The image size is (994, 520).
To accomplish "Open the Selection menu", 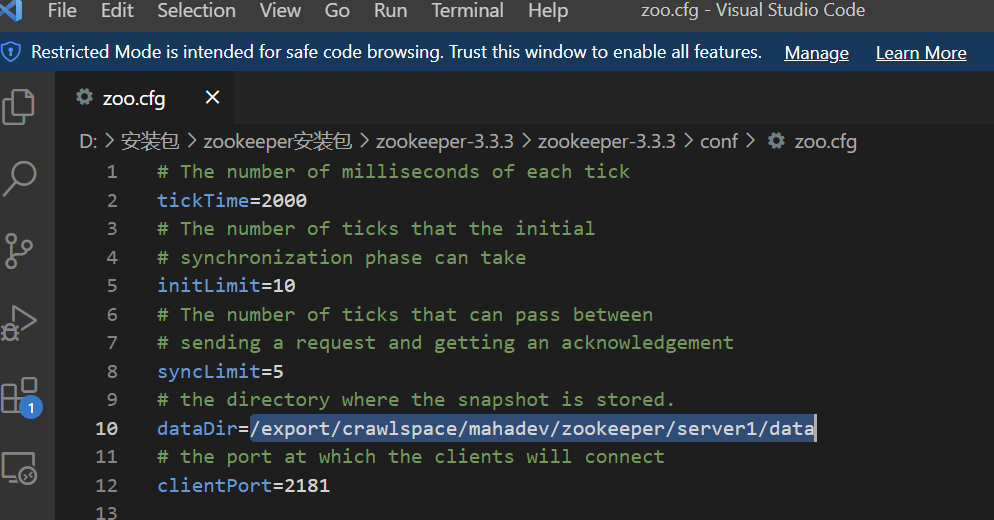I will tap(197, 10).
